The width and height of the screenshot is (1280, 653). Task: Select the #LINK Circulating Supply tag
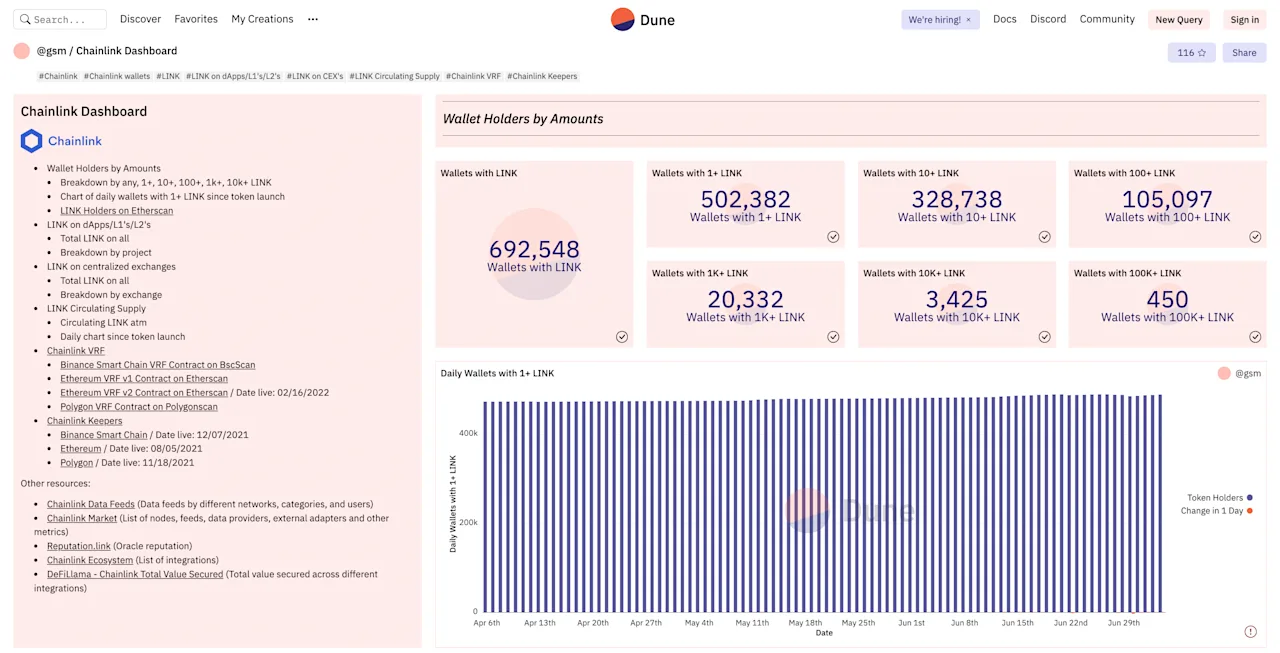point(395,76)
